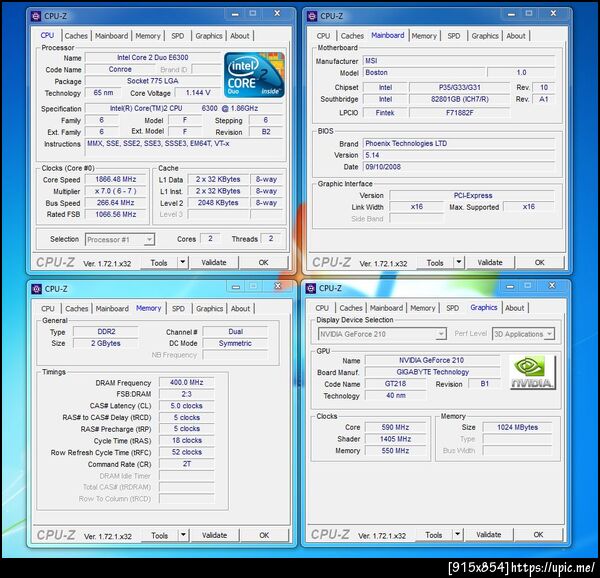Click Tools button in the Memory window
Image resolution: width=600 pixels, height=578 pixels.
coord(159,536)
